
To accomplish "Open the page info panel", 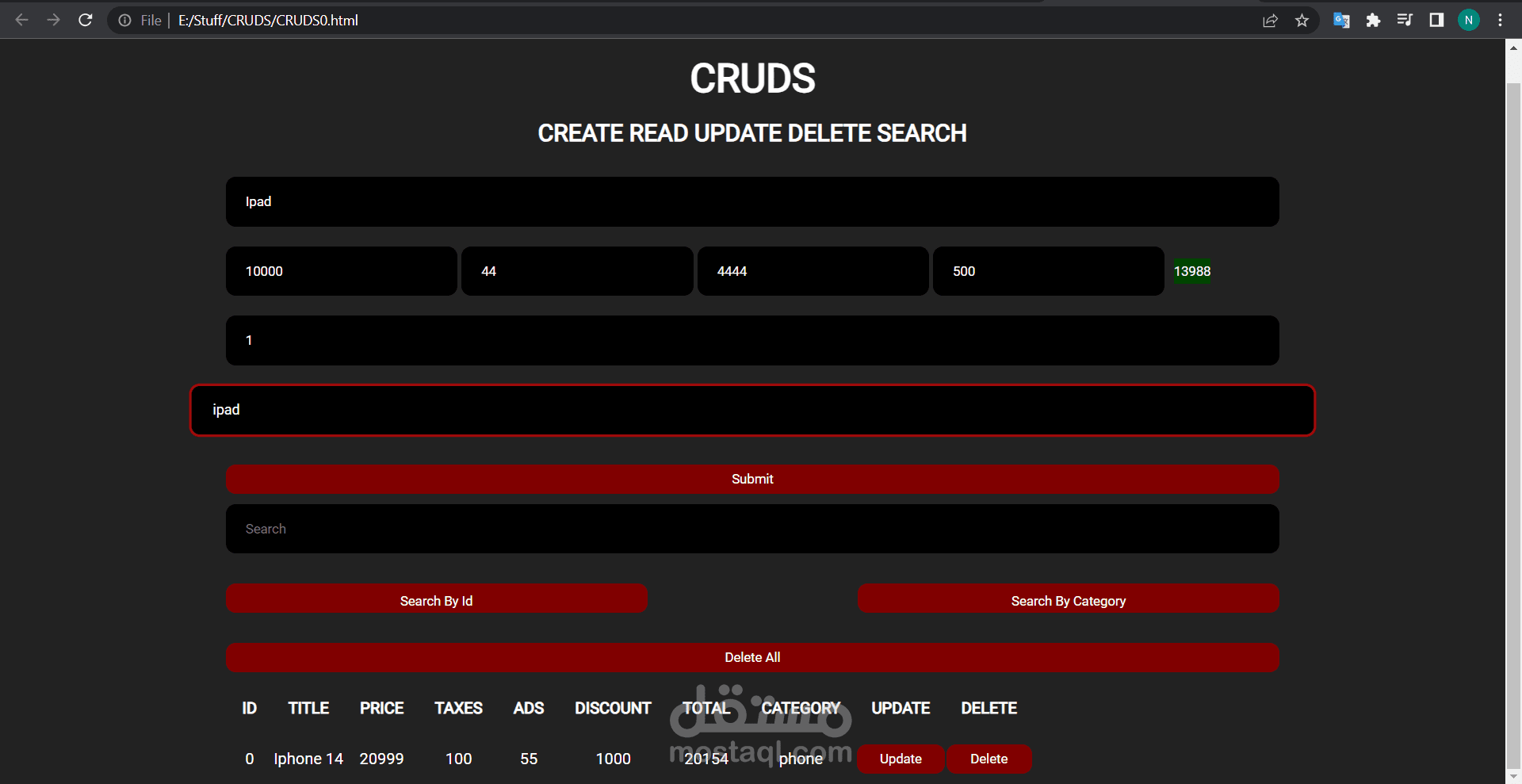I will point(124,20).
